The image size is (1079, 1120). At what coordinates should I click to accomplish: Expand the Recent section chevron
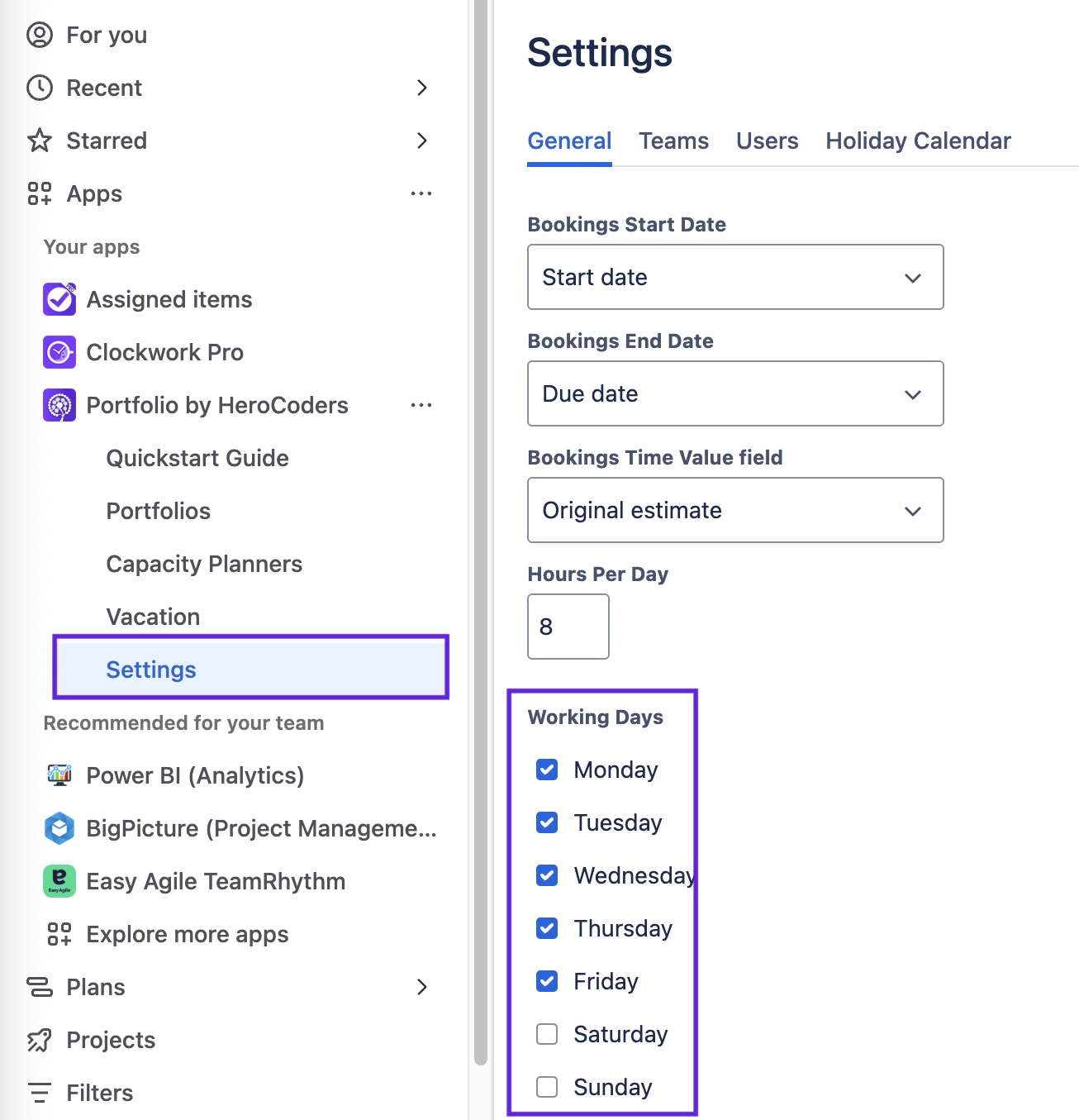pos(421,88)
